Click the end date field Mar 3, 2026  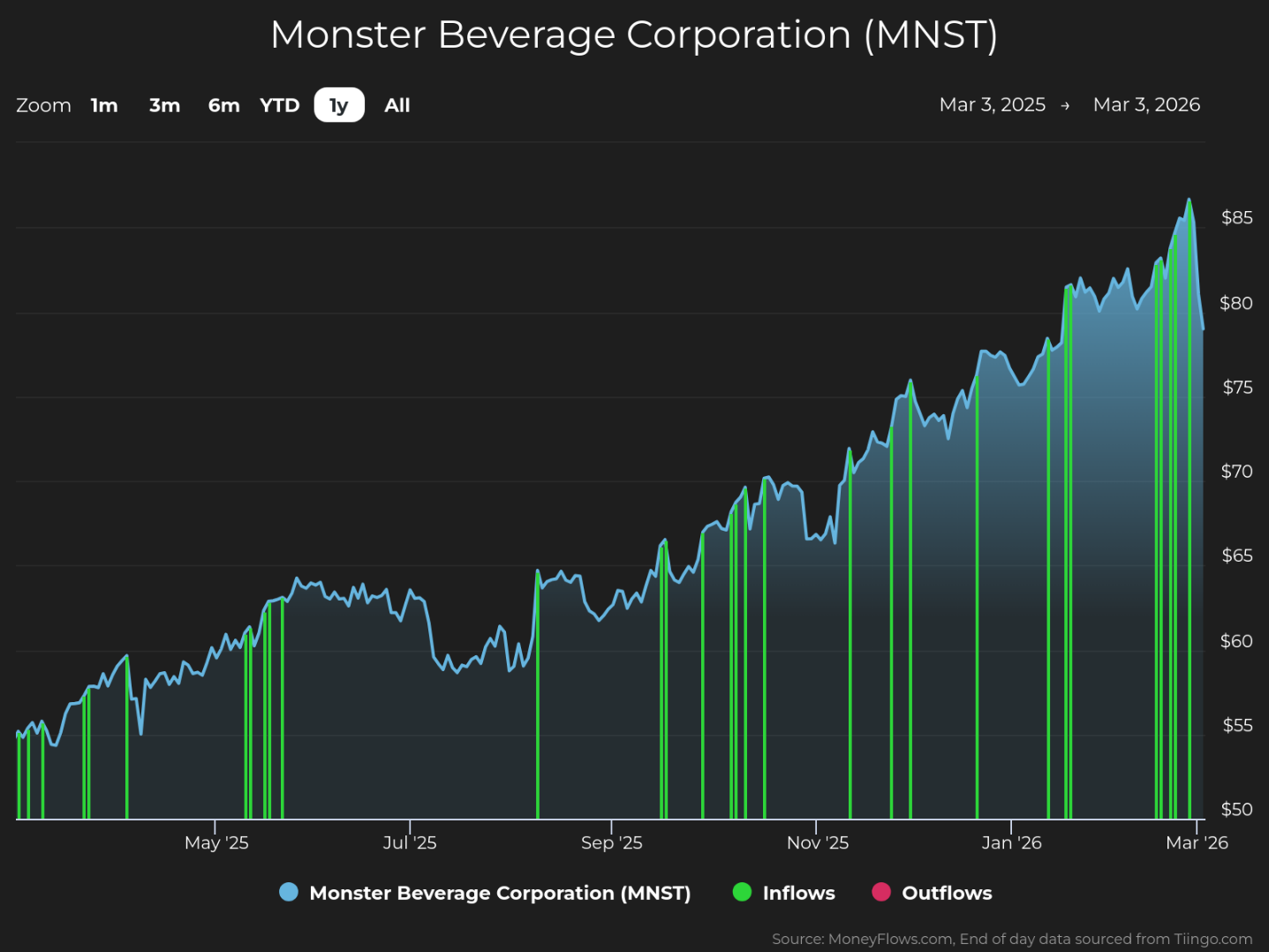pos(1146,104)
